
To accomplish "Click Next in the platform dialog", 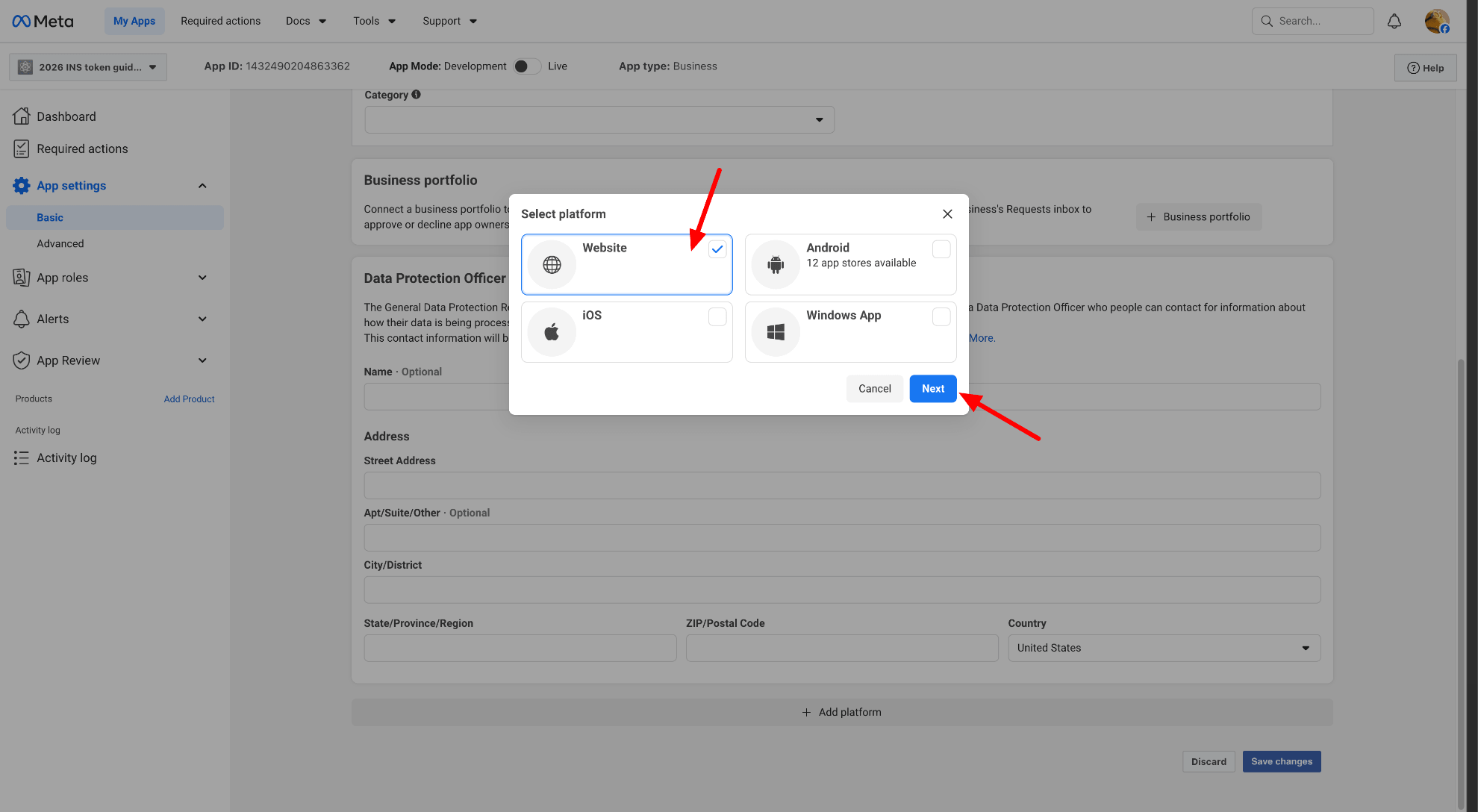I will (932, 389).
